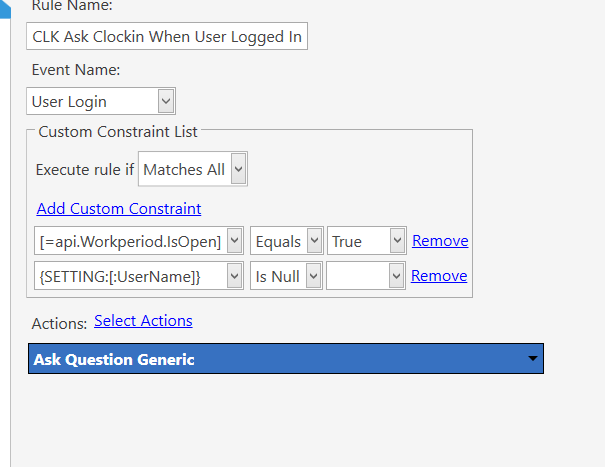Click into the [=api.Workperiod.IsOpen] text box
Screen dimensions: 605x467
(x=131, y=241)
